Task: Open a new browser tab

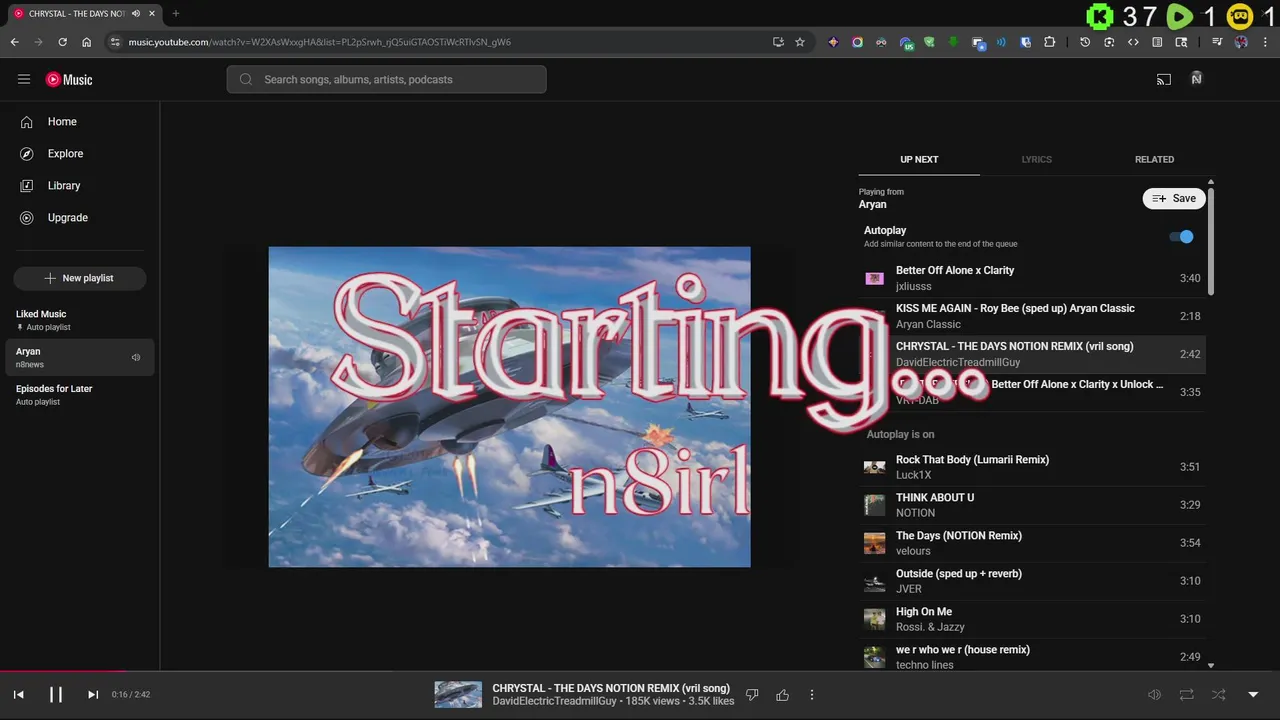Action: [176, 14]
